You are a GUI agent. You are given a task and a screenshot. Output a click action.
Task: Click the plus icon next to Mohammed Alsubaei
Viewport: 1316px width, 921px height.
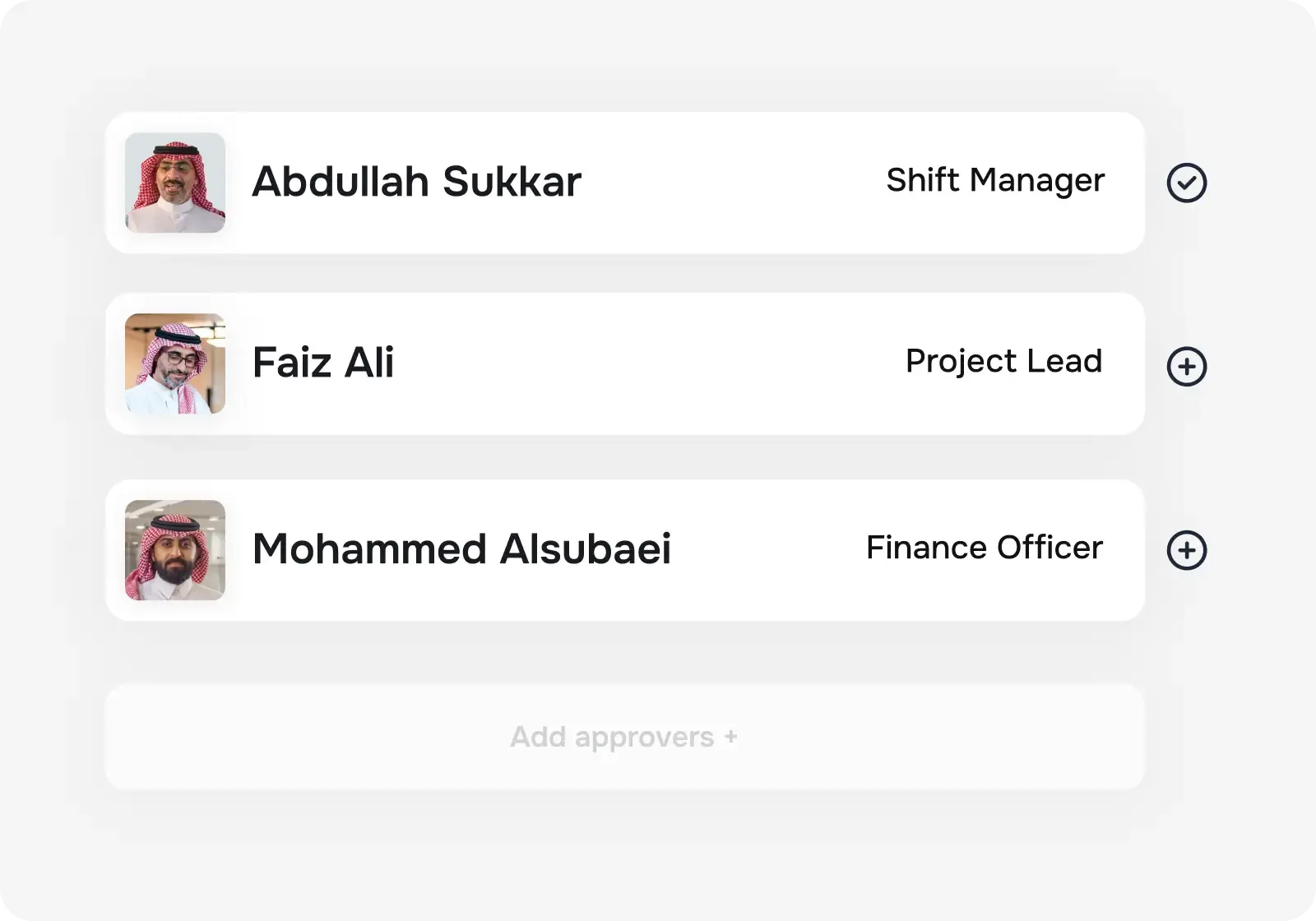(x=1187, y=549)
